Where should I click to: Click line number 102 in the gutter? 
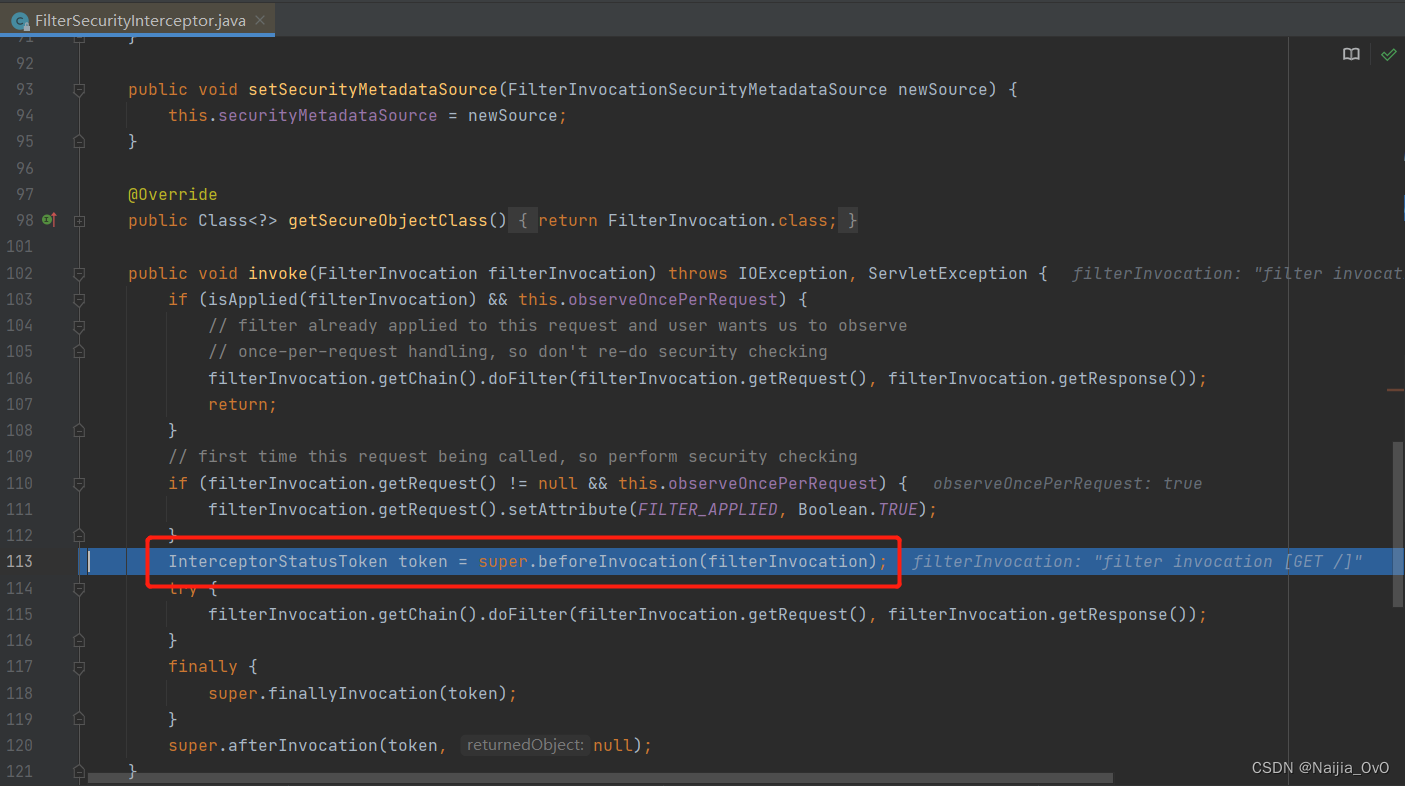click(x=19, y=273)
